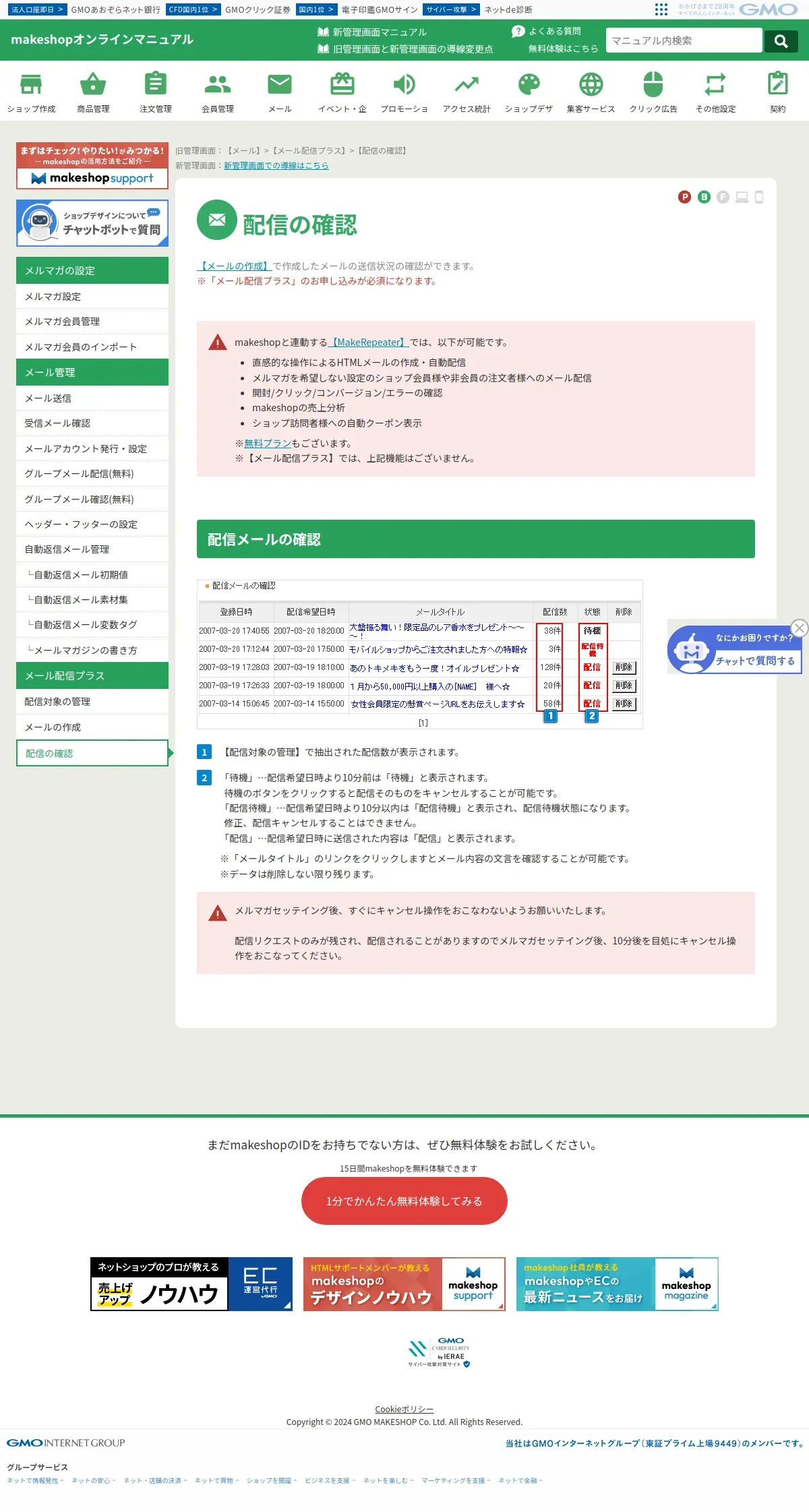Select 配信対象の管理 in sidebar

[92, 702]
